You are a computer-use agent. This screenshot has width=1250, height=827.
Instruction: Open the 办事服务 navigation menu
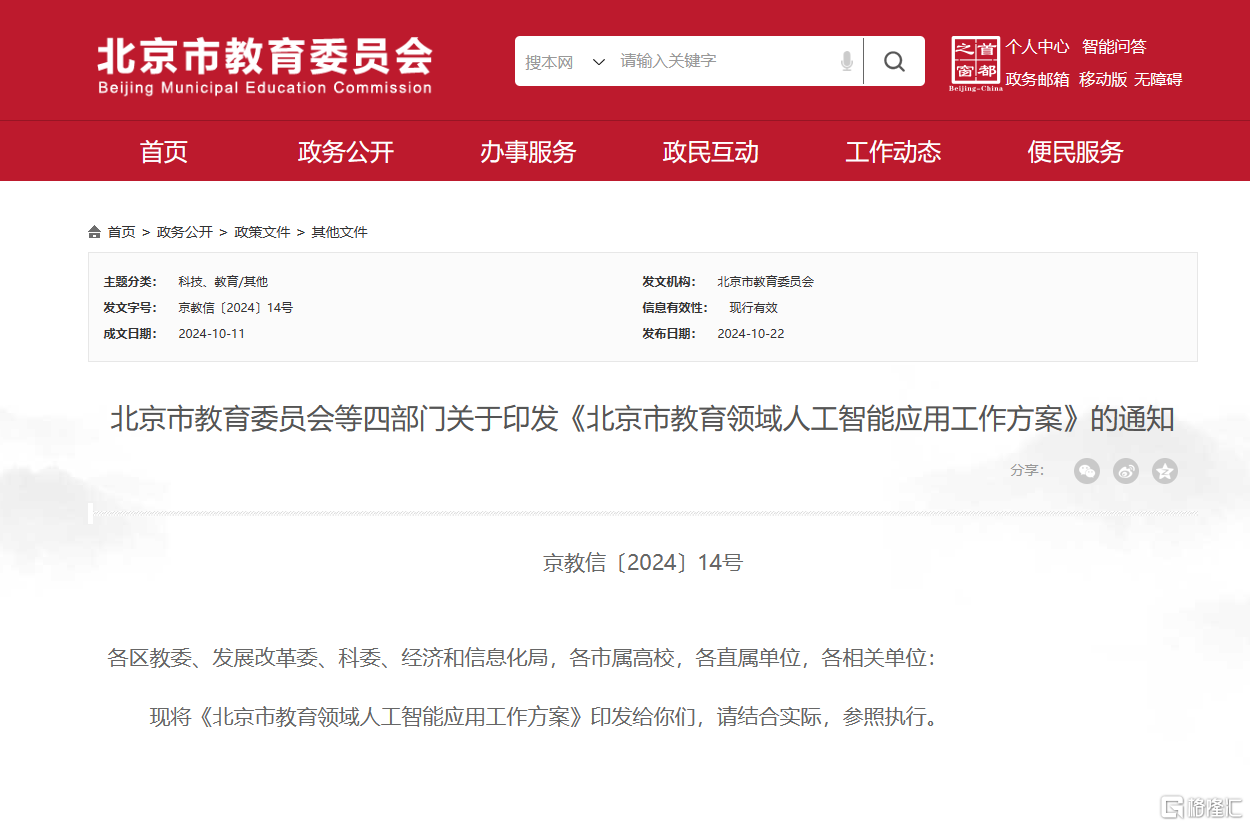point(528,152)
